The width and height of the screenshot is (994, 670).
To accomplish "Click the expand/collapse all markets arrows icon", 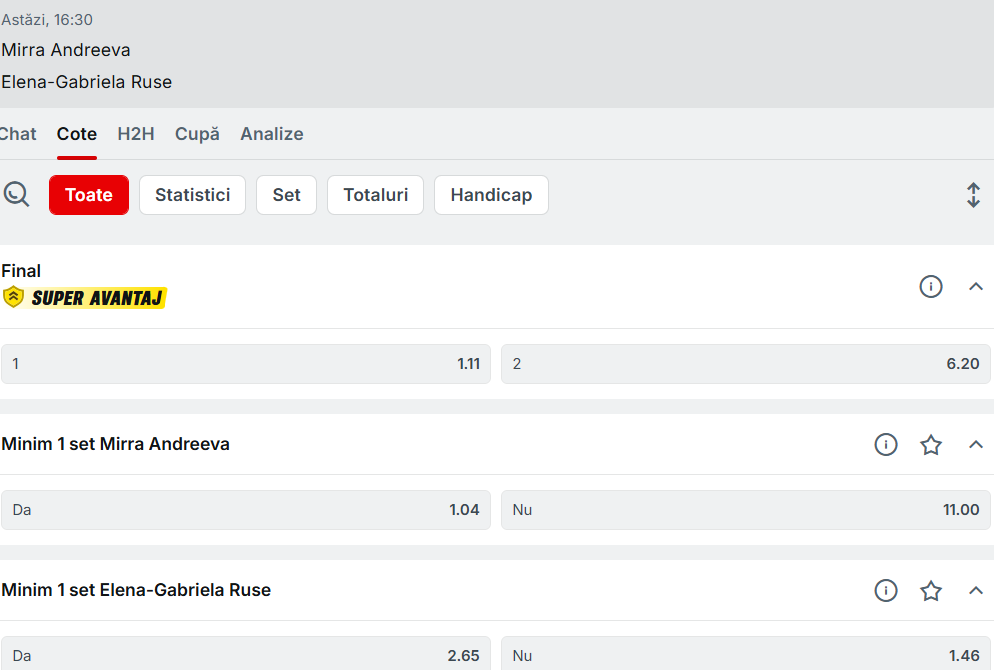I will coord(973,195).
